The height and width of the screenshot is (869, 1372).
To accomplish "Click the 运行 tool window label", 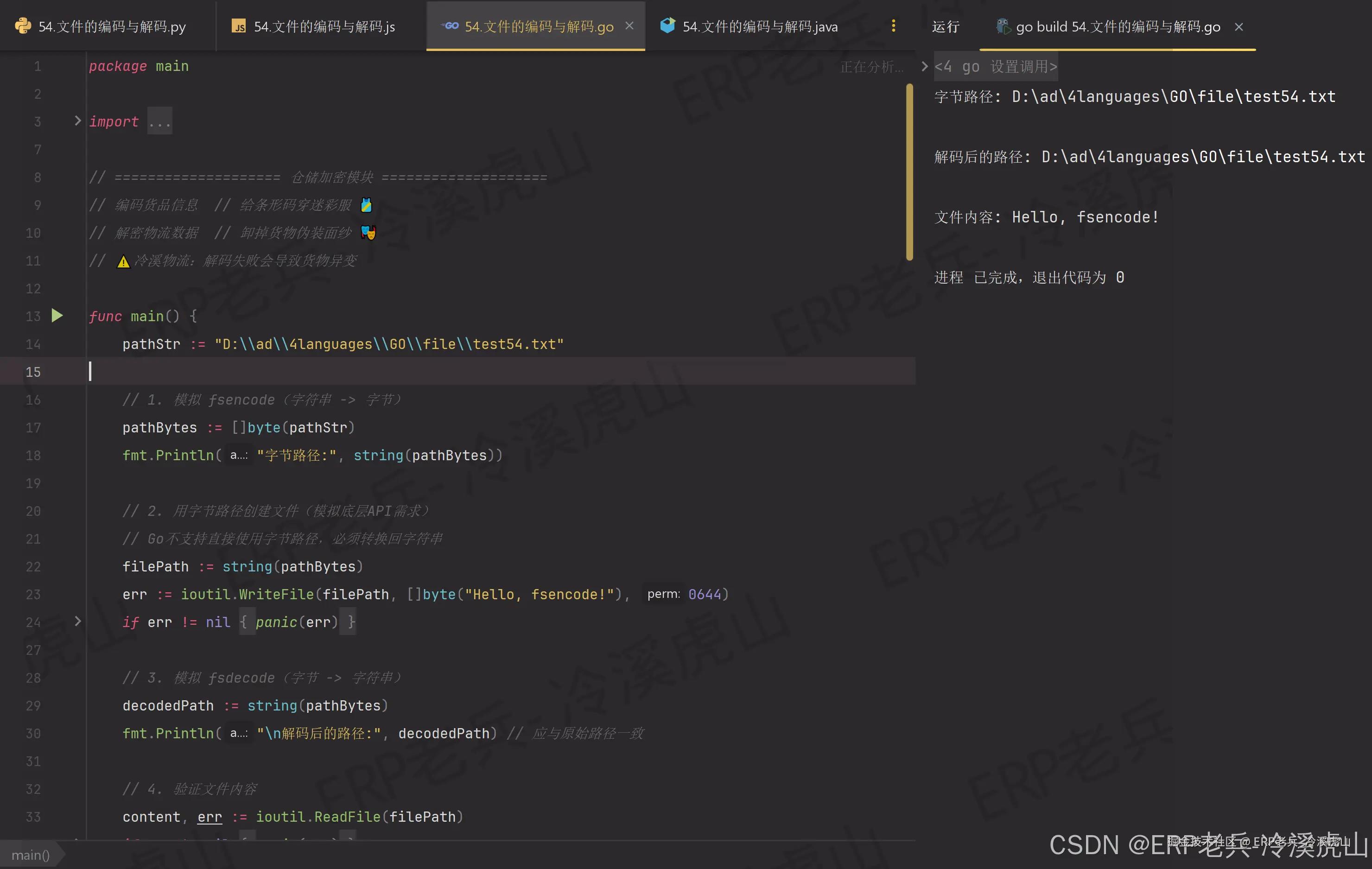I will [945, 27].
